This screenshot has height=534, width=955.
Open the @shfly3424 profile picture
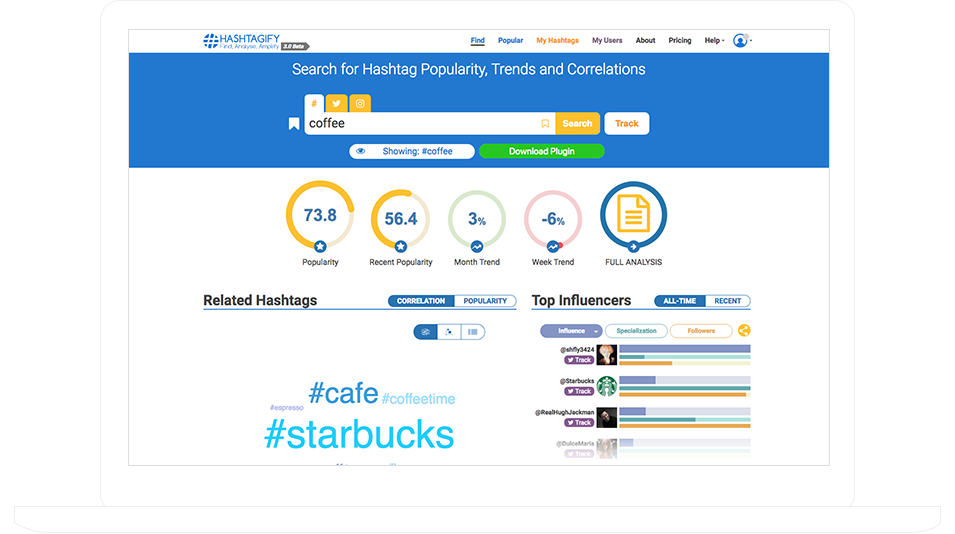pyautogui.click(x=607, y=354)
